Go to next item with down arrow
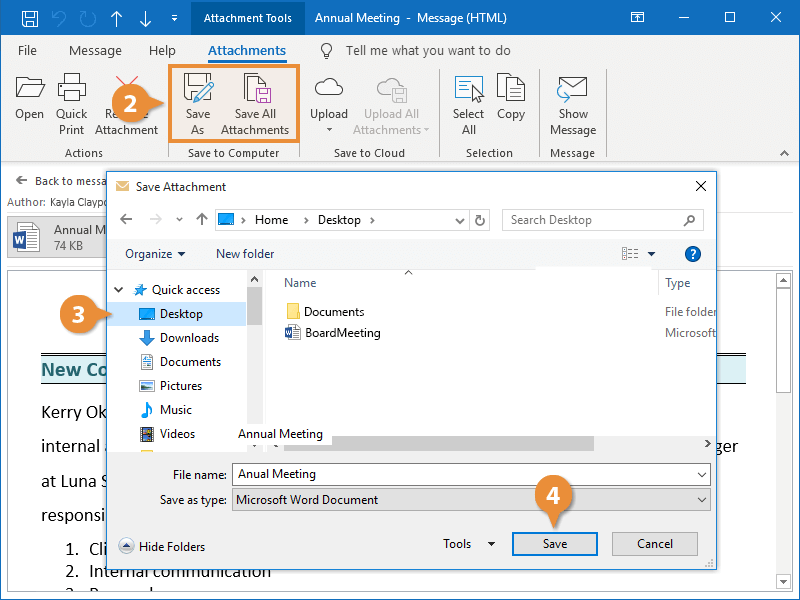The height and width of the screenshot is (600, 800). 145,18
